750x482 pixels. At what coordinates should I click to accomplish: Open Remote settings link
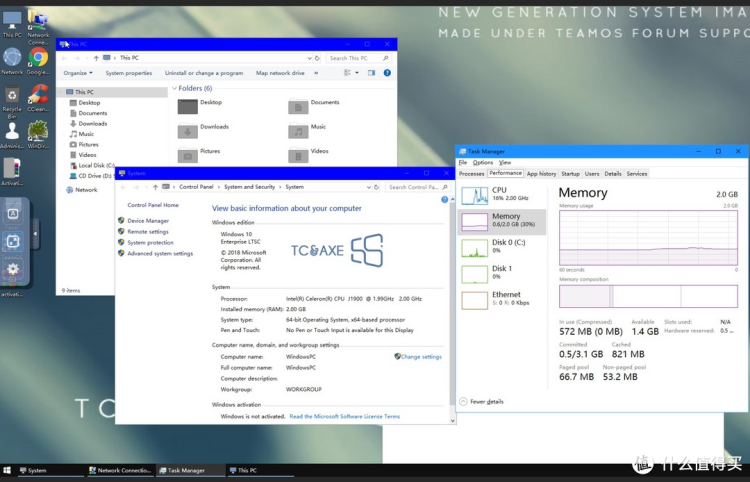(148, 232)
